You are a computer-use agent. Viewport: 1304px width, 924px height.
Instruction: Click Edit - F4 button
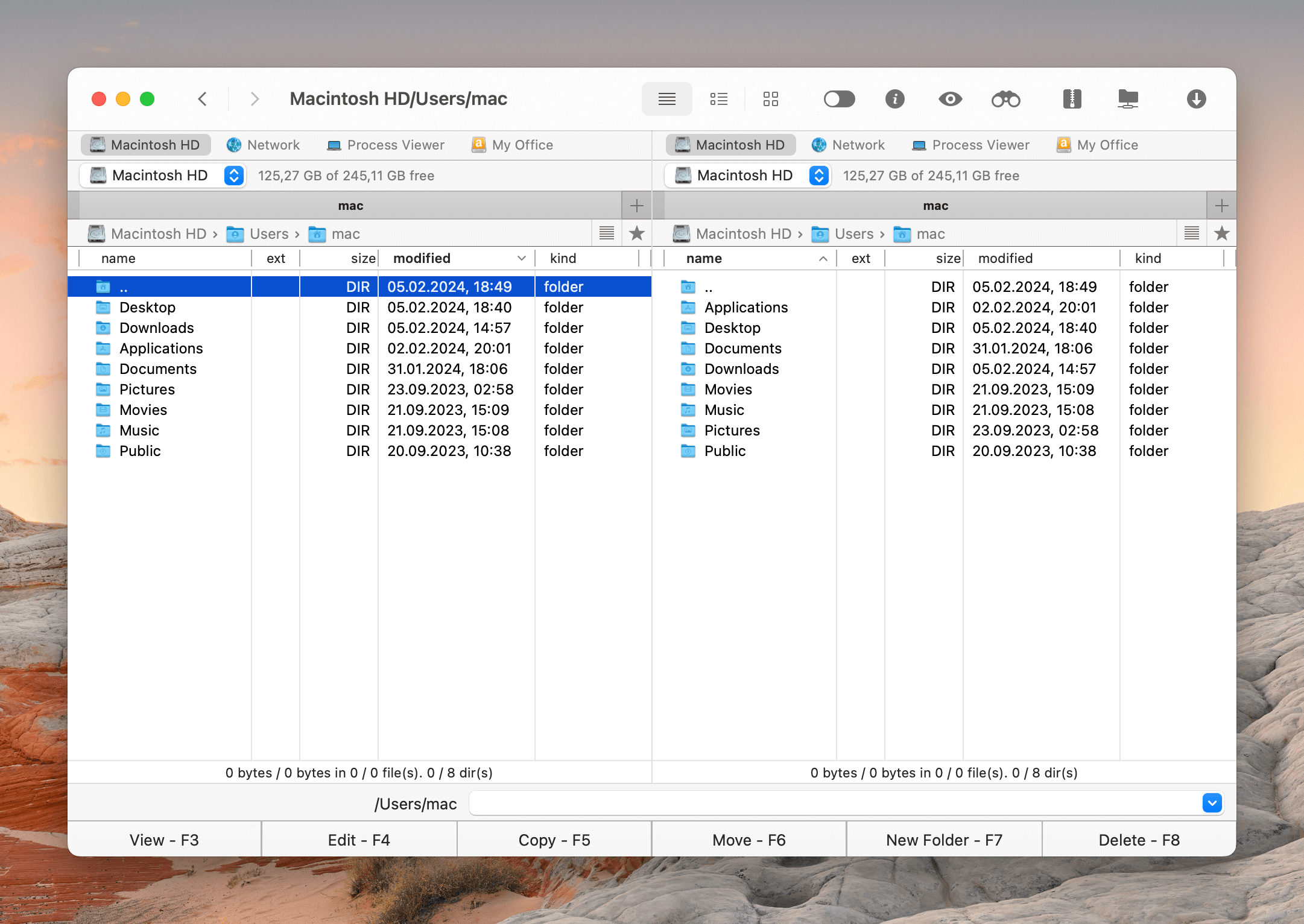click(x=359, y=840)
